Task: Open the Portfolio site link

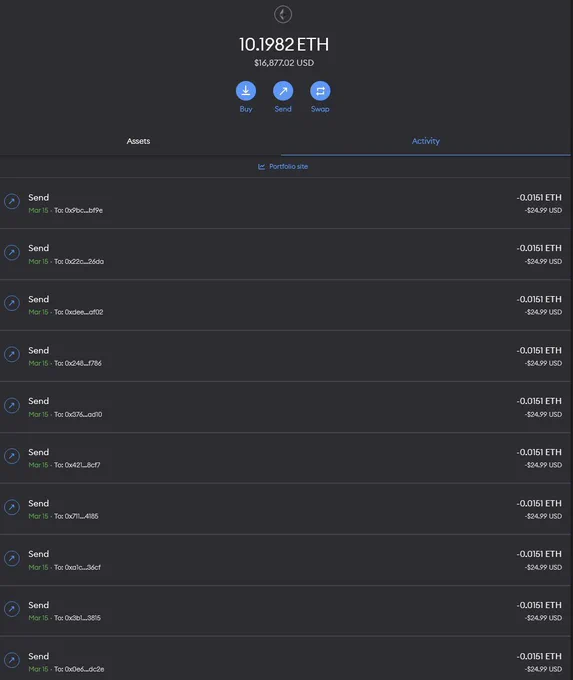Action: 283,167
